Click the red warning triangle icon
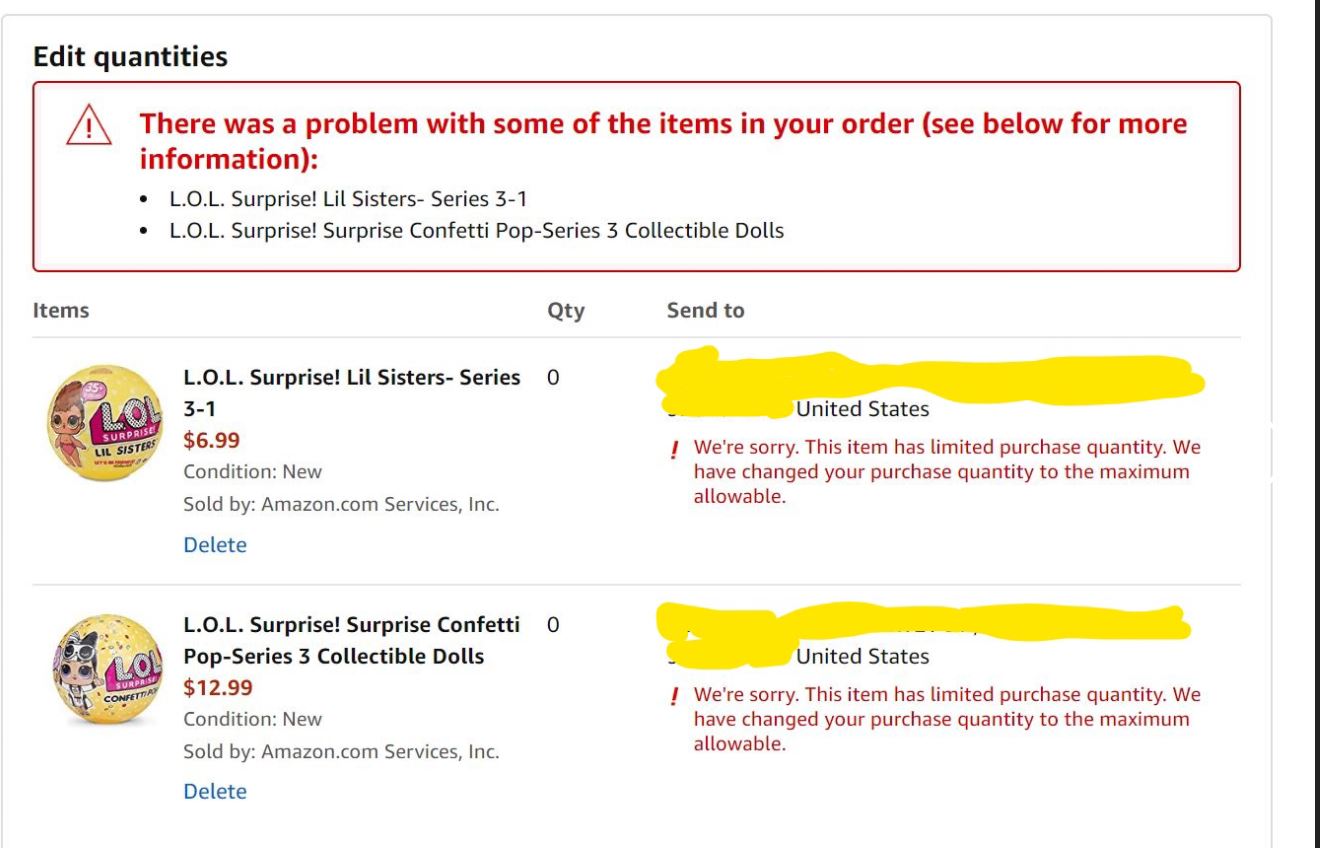 88,128
